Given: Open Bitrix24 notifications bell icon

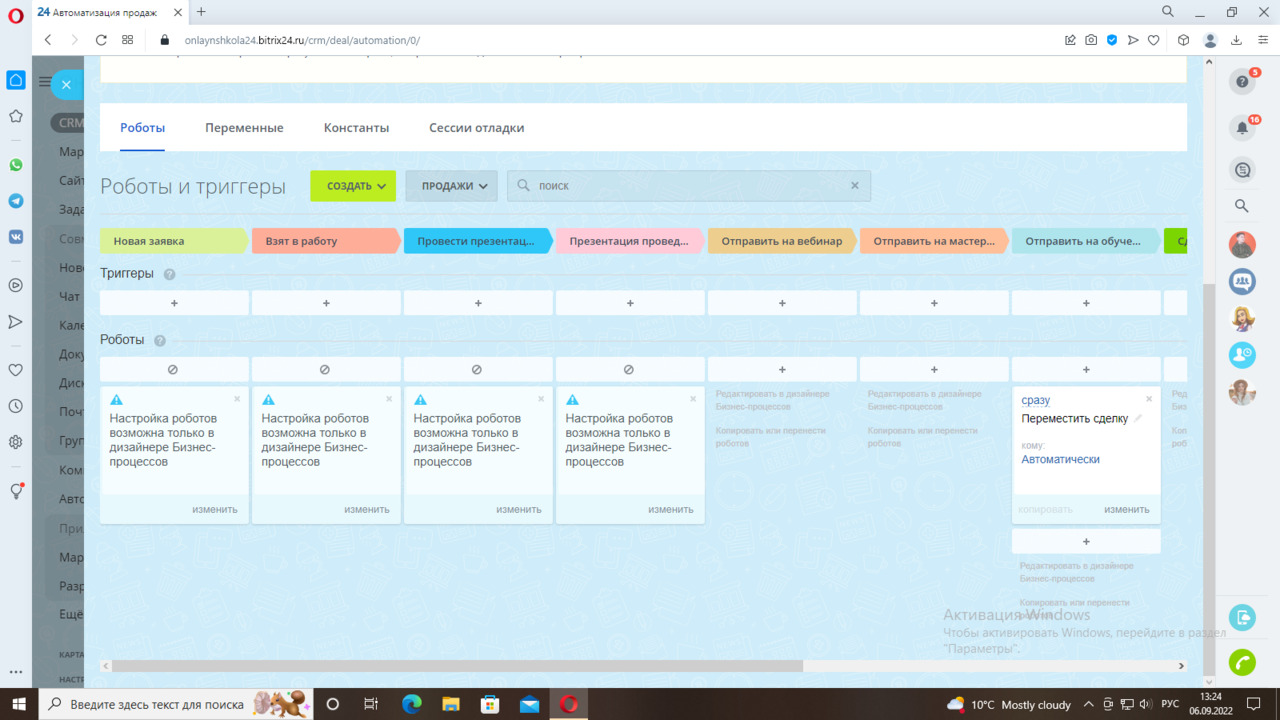Looking at the screenshot, I should (x=1243, y=127).
